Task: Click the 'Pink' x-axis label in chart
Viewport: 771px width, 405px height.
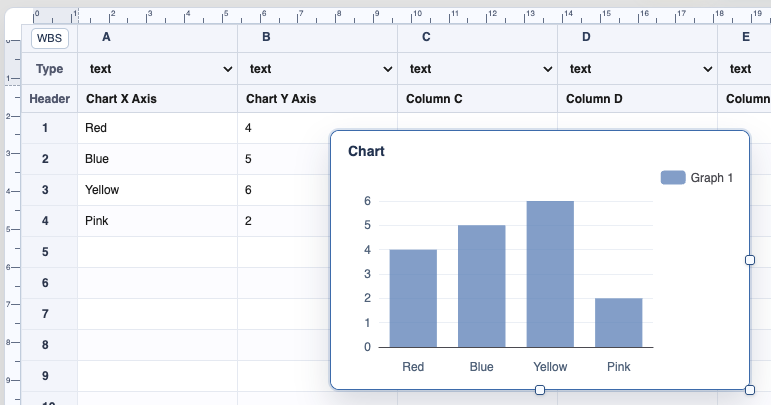Action: 619,367
